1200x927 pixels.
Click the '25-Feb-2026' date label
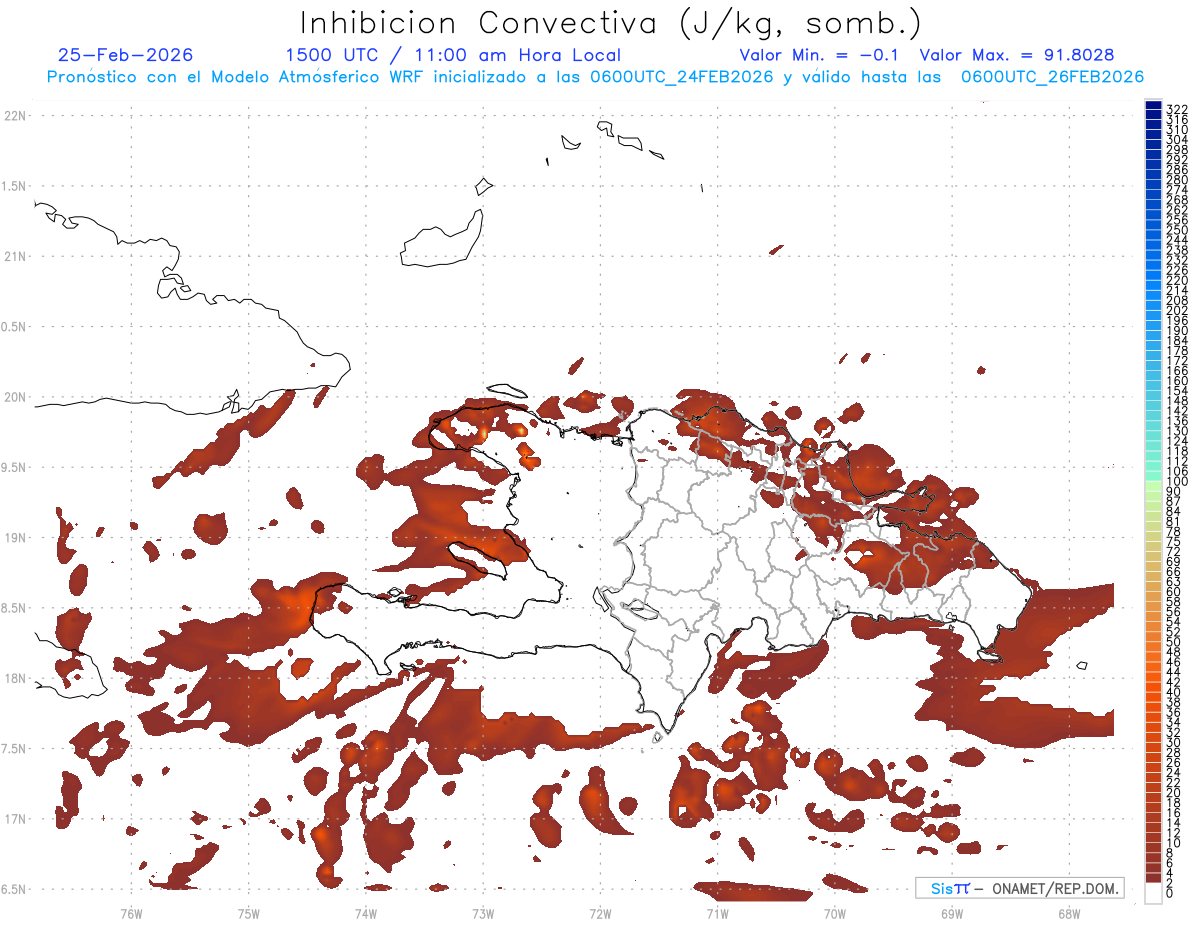125,55
